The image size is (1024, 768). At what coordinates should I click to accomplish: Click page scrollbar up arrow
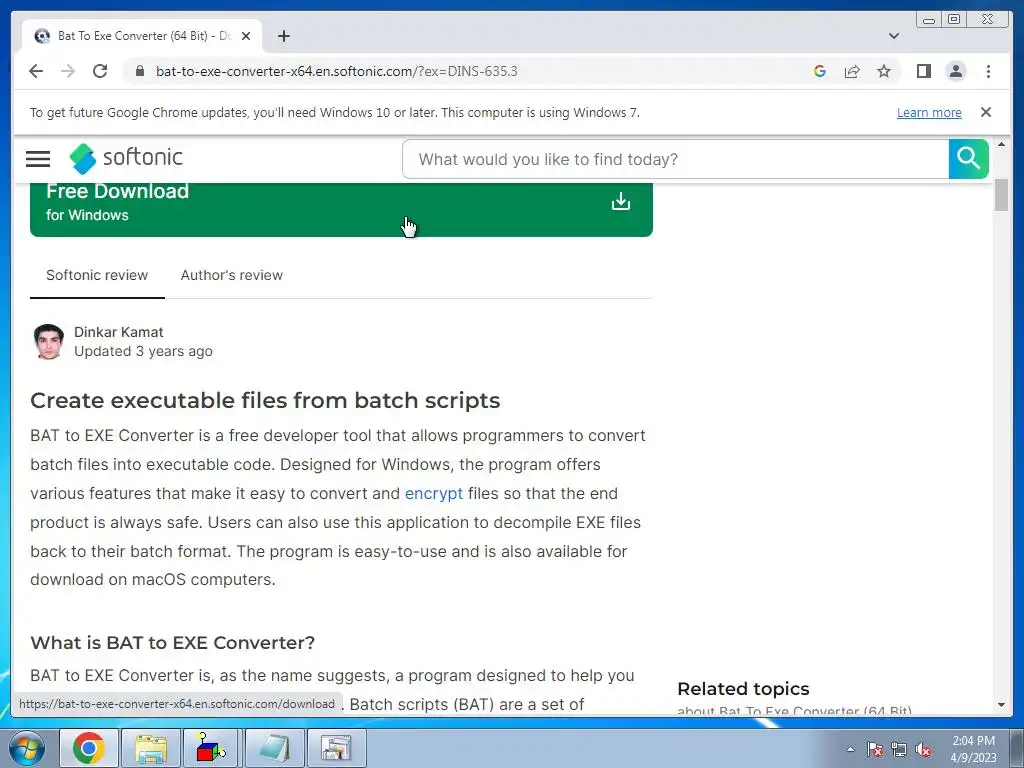[x=1001, y=144]
